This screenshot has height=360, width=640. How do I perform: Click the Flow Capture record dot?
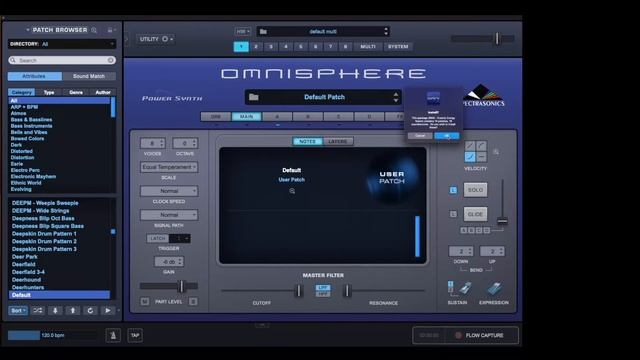pos(458,335)
